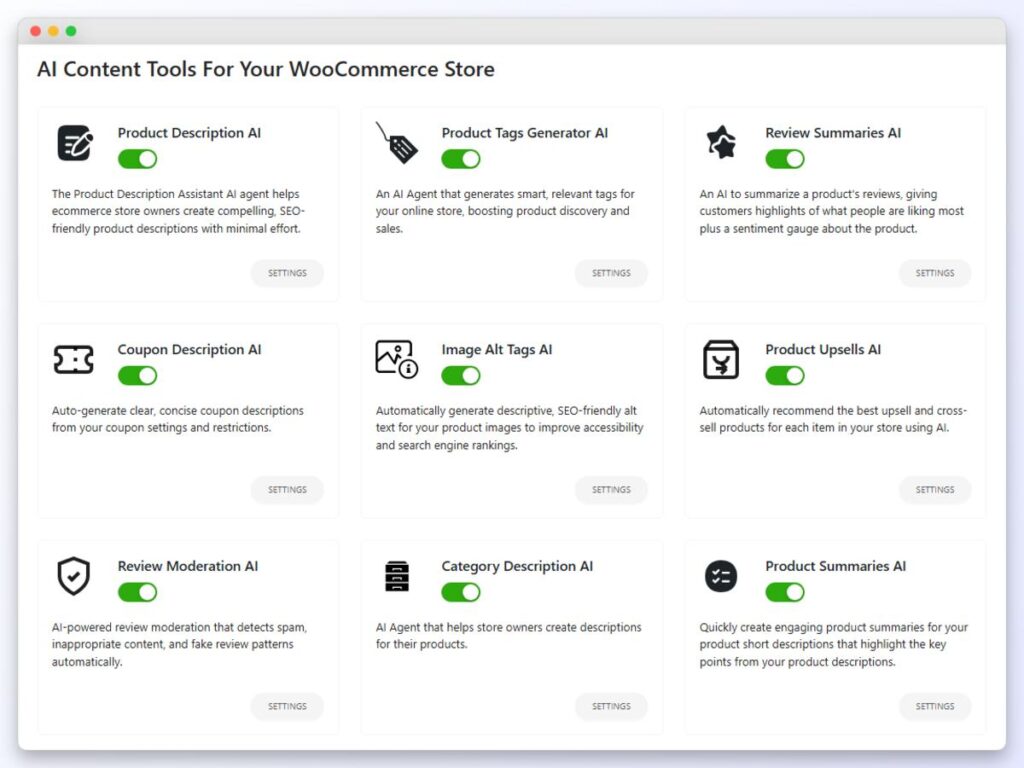Disable Category Description AI switch
Image resolution: width=1024 pixels, height=768 pixels.
[x=461, y=592]
